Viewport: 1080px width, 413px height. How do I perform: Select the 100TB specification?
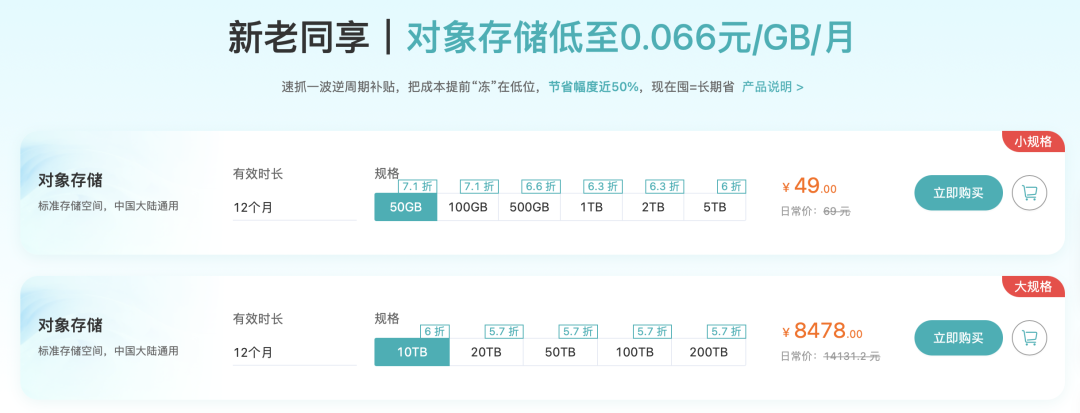point(634,352)
